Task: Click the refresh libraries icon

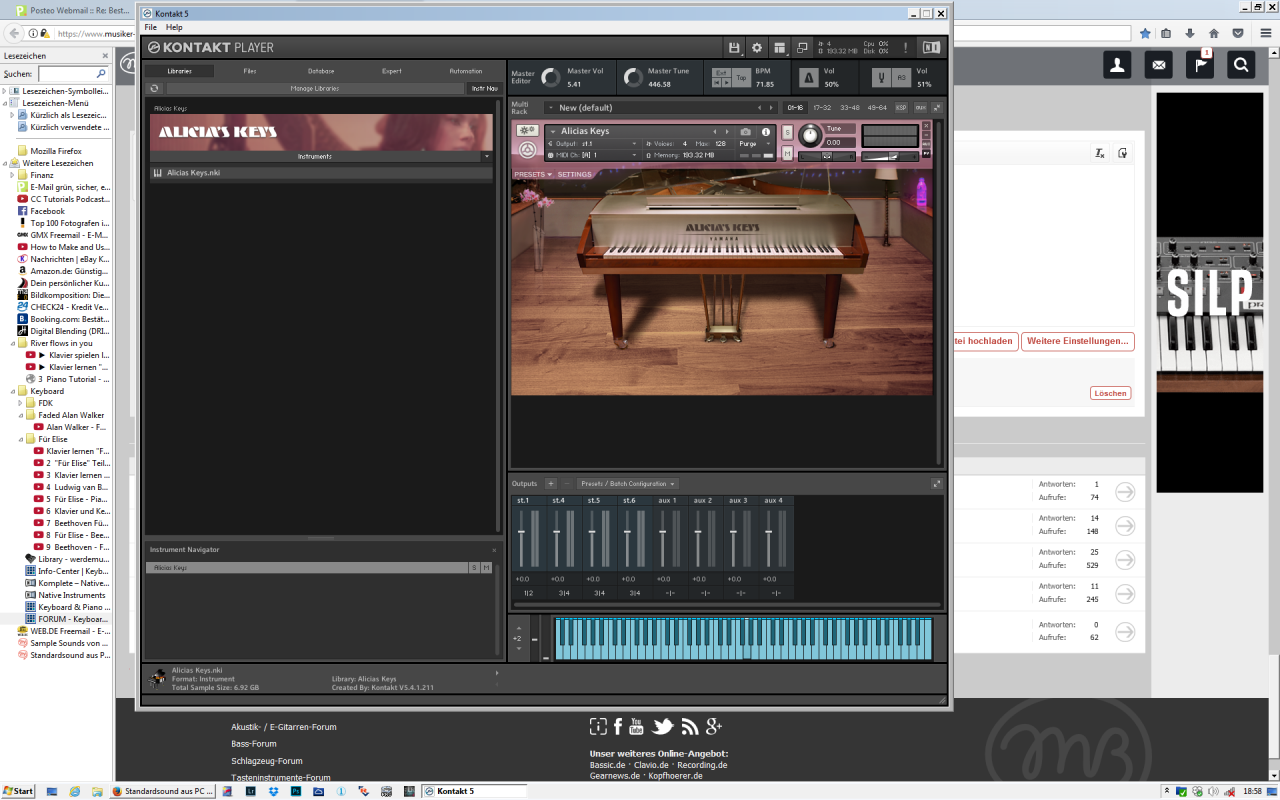Action: (154, 88)
